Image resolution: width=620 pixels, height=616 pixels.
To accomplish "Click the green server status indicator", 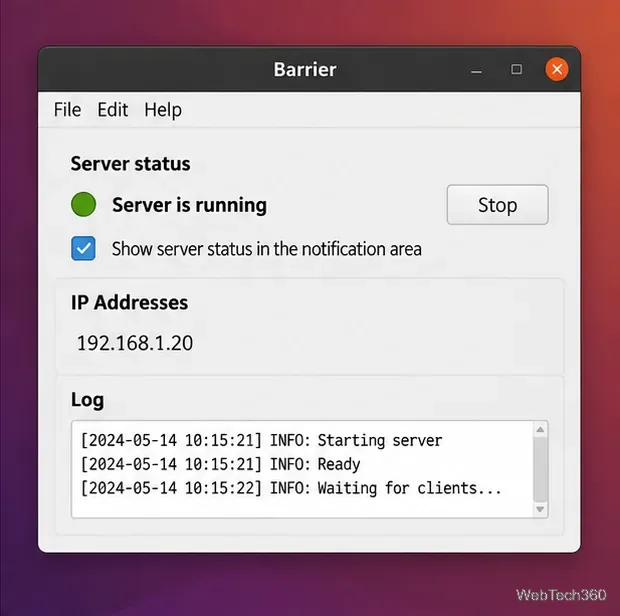I will click(83, 204).
